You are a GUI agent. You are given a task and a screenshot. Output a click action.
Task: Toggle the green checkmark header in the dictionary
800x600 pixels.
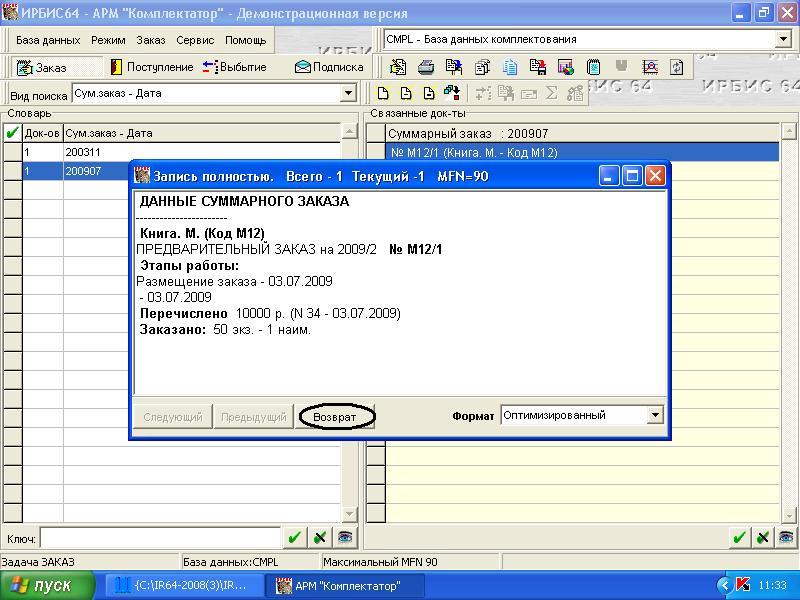pos(12,133)
